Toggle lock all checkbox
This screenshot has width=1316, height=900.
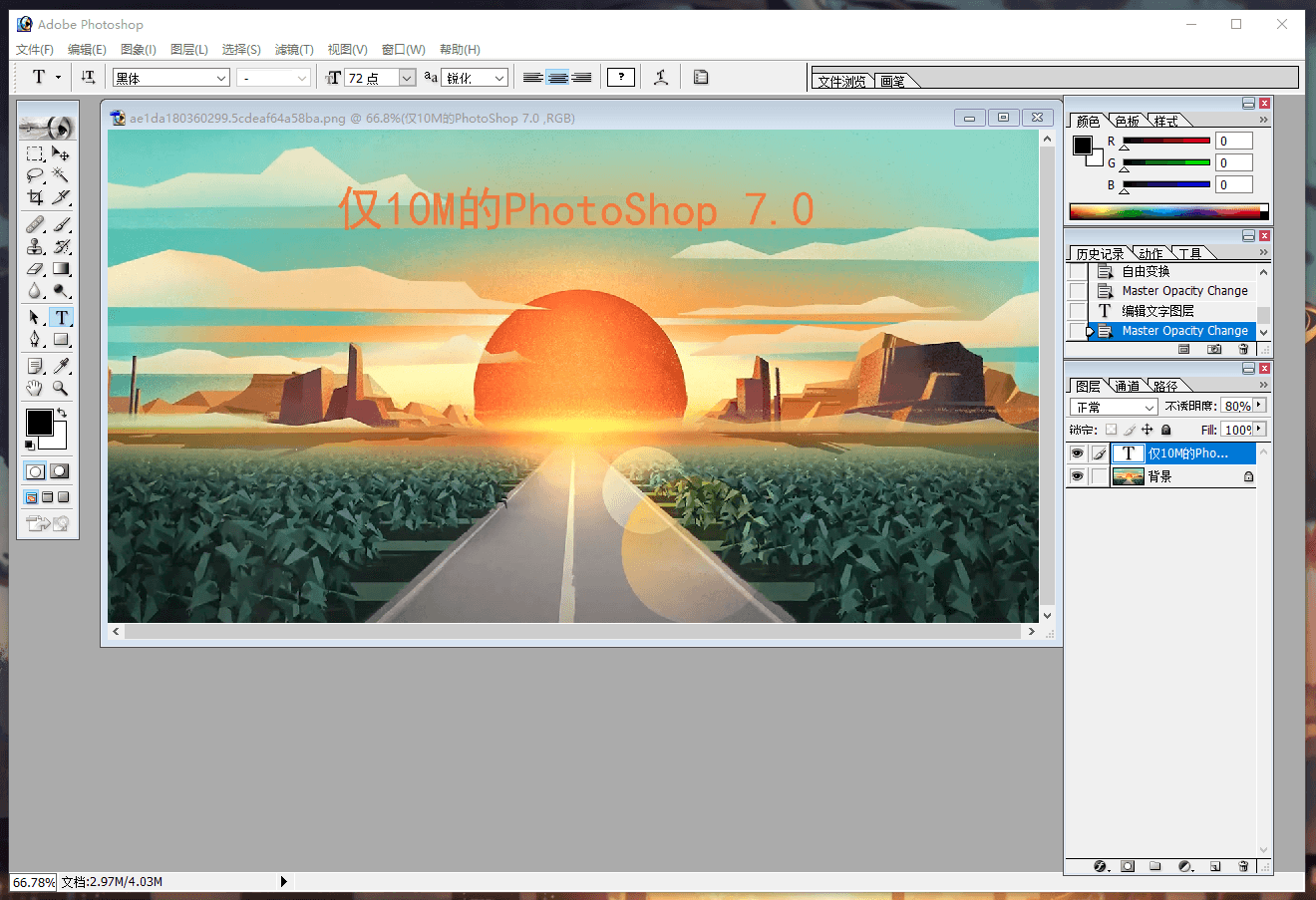click(1165, 430)
